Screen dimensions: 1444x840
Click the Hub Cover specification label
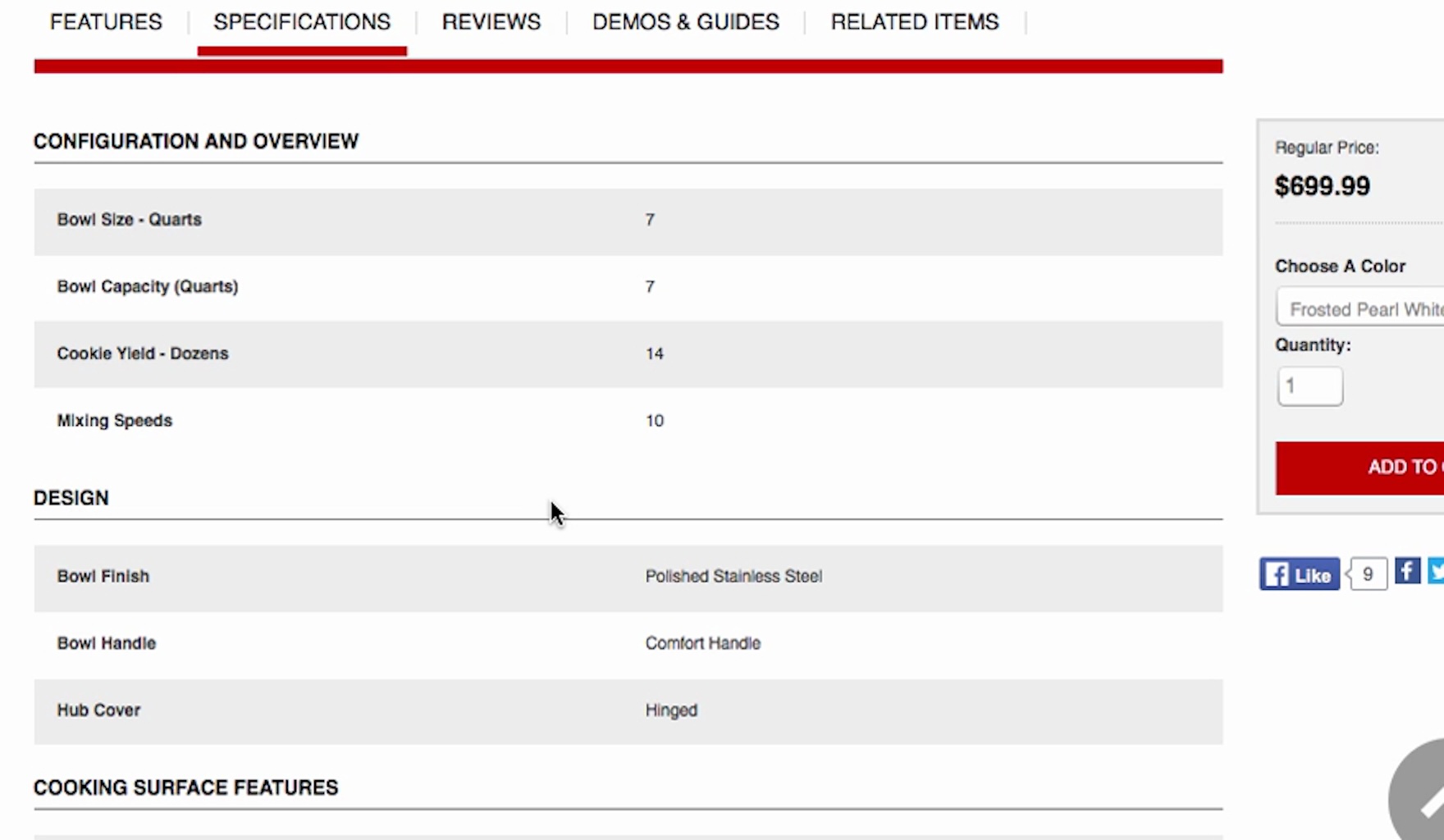[98, 710]
